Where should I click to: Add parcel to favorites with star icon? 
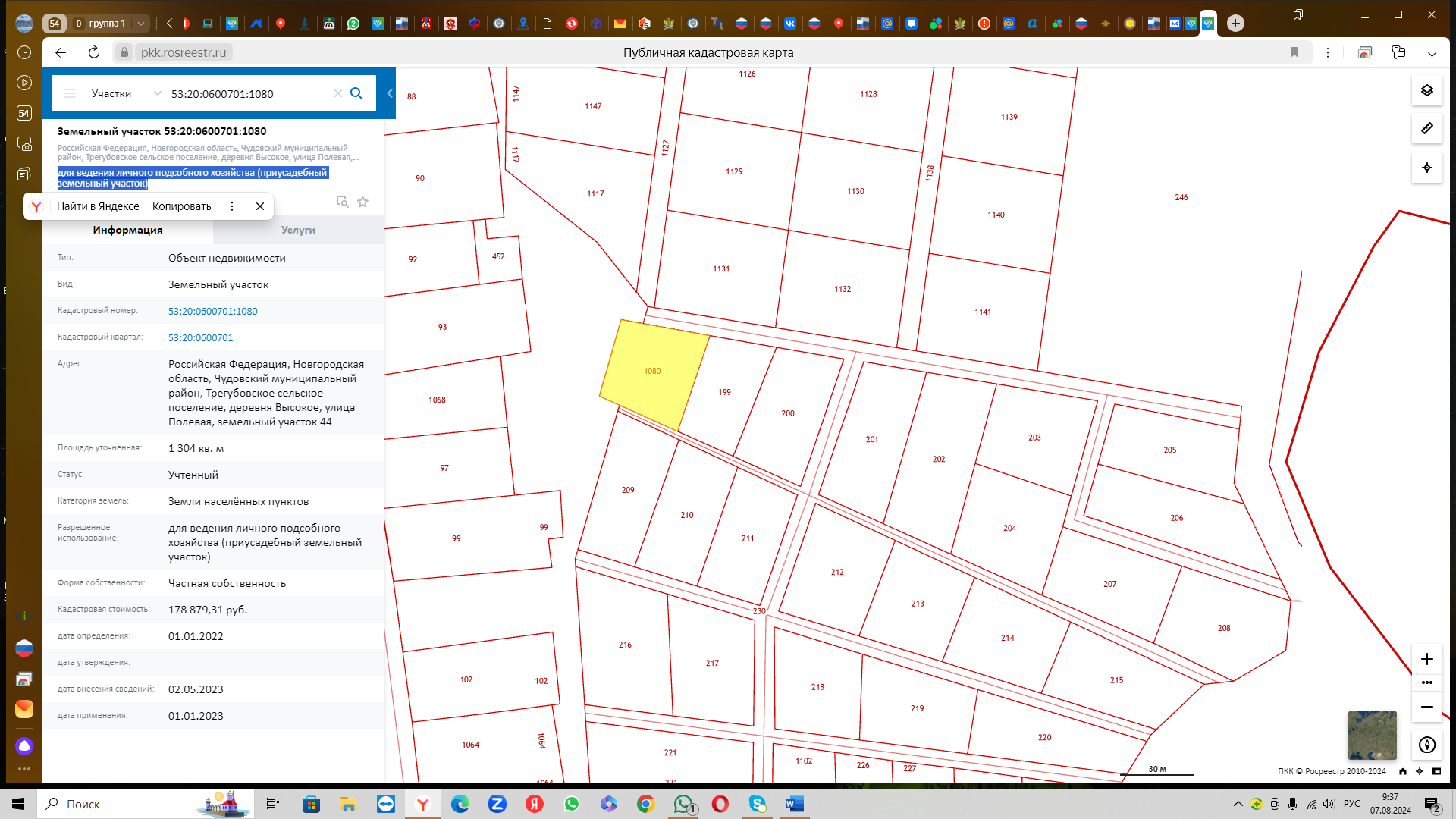(362, 202)
